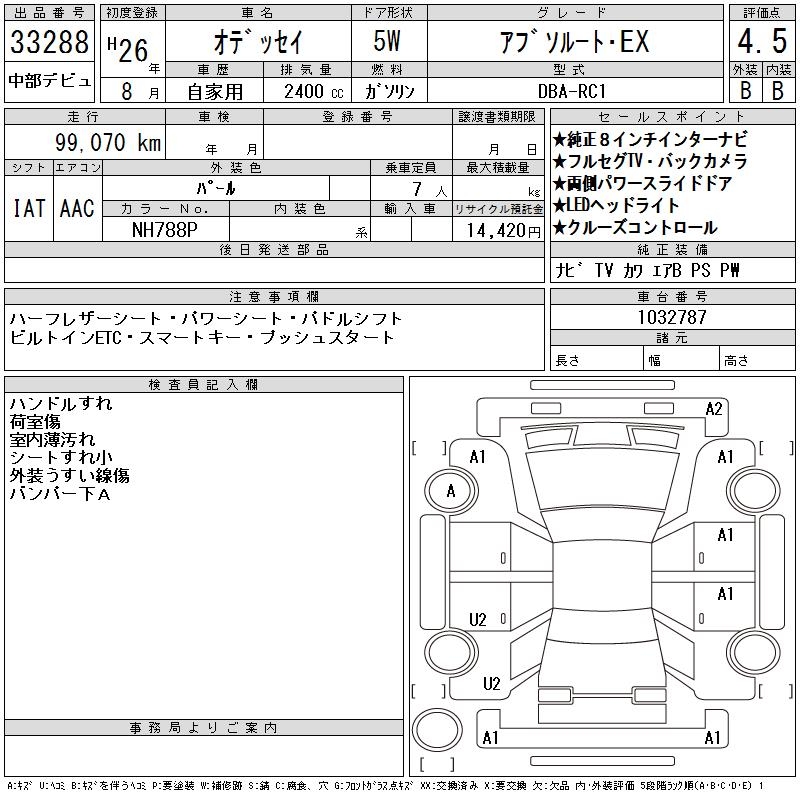Click the spare tire circle below the diagram
800x800 pixels.
tap(437, 729)
